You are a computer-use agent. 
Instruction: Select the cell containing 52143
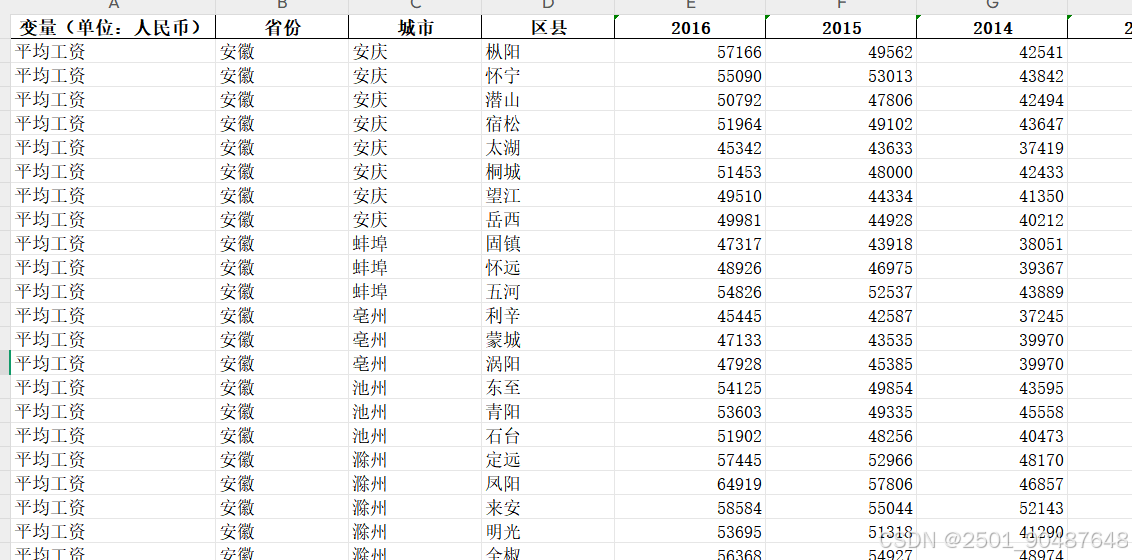(992, 507)
